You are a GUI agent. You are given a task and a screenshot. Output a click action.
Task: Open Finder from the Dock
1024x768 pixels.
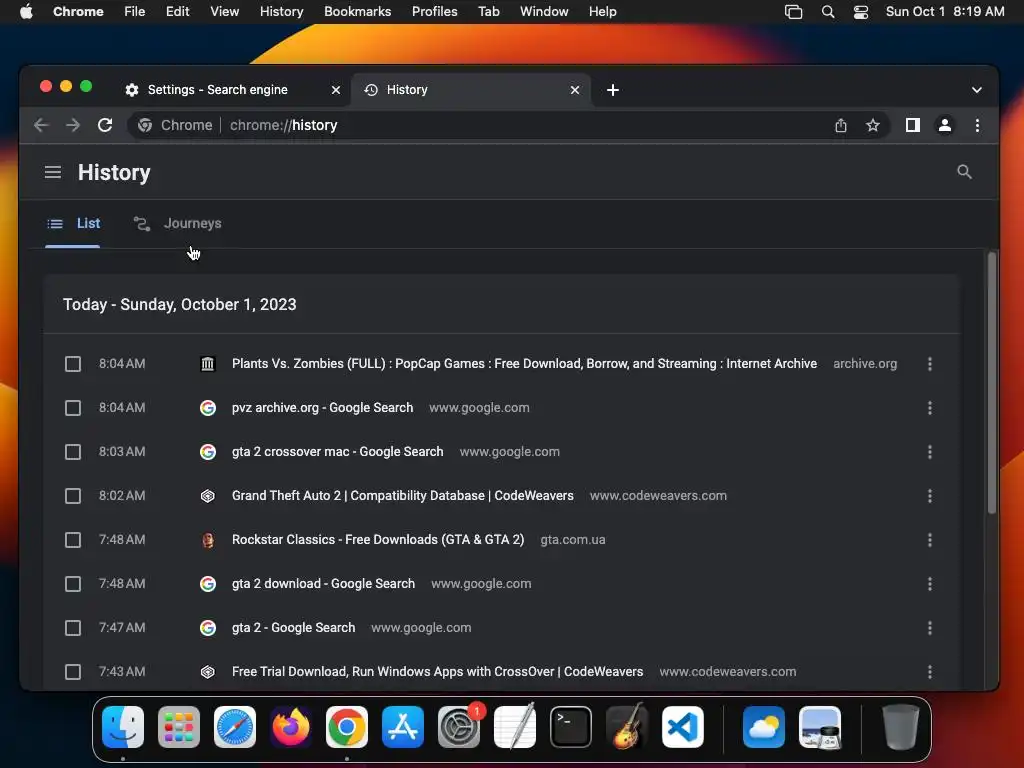(x=123, y=727)
